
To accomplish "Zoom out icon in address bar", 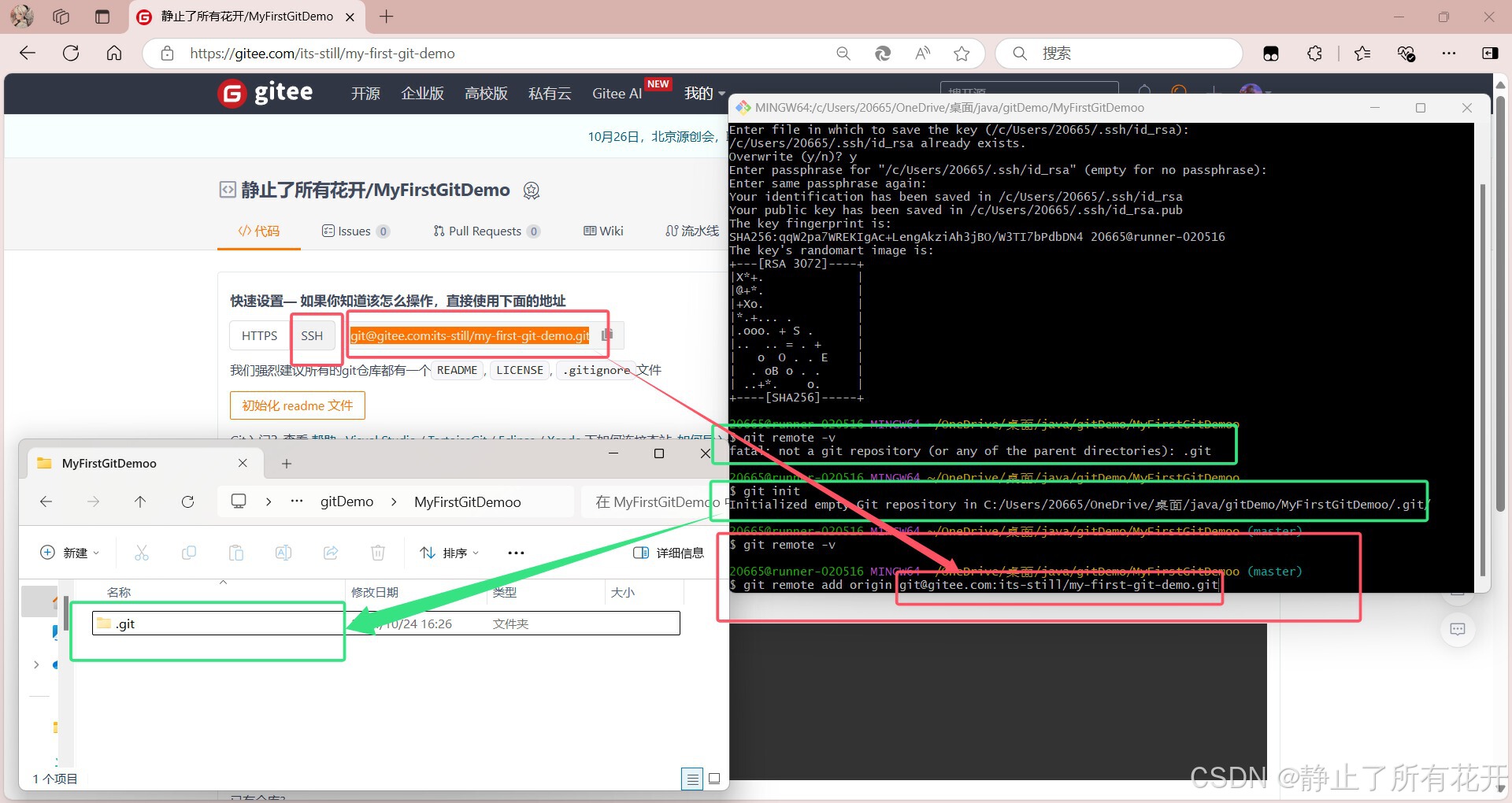I will 843,54.
